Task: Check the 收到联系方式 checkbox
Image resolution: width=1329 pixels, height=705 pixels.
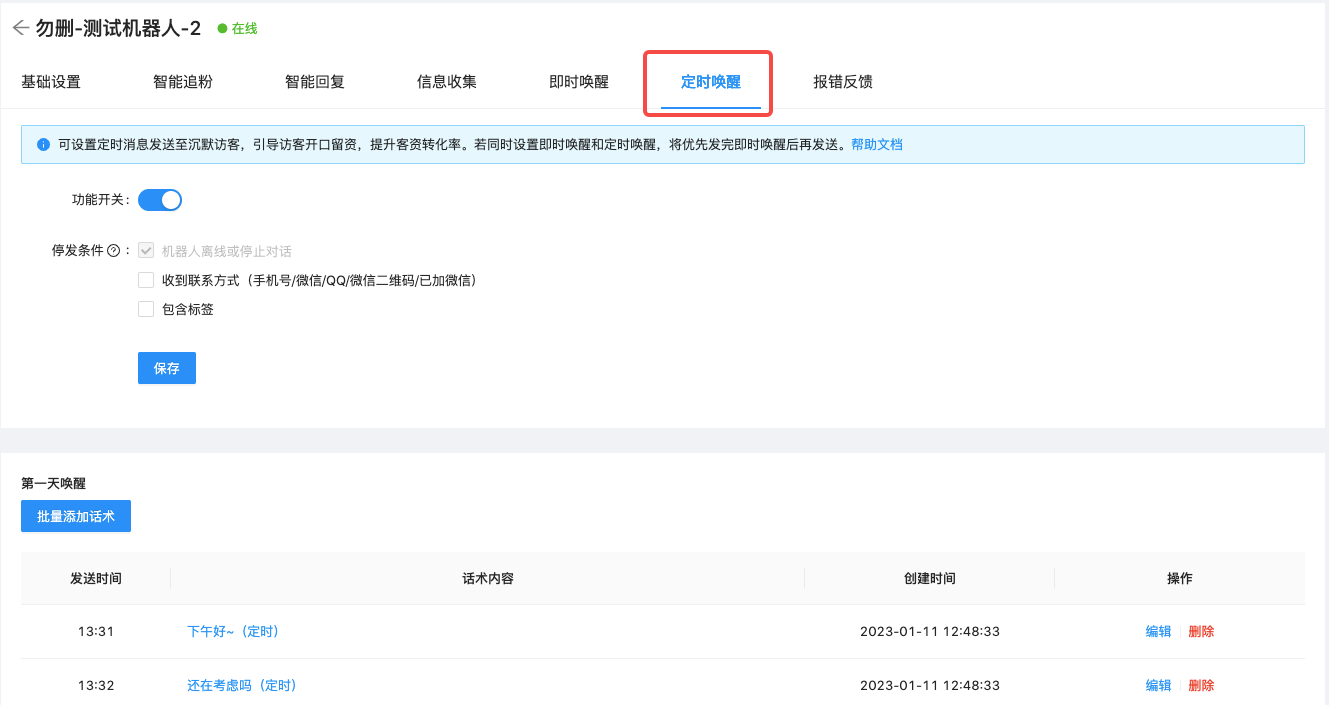Action: (146, 280)
